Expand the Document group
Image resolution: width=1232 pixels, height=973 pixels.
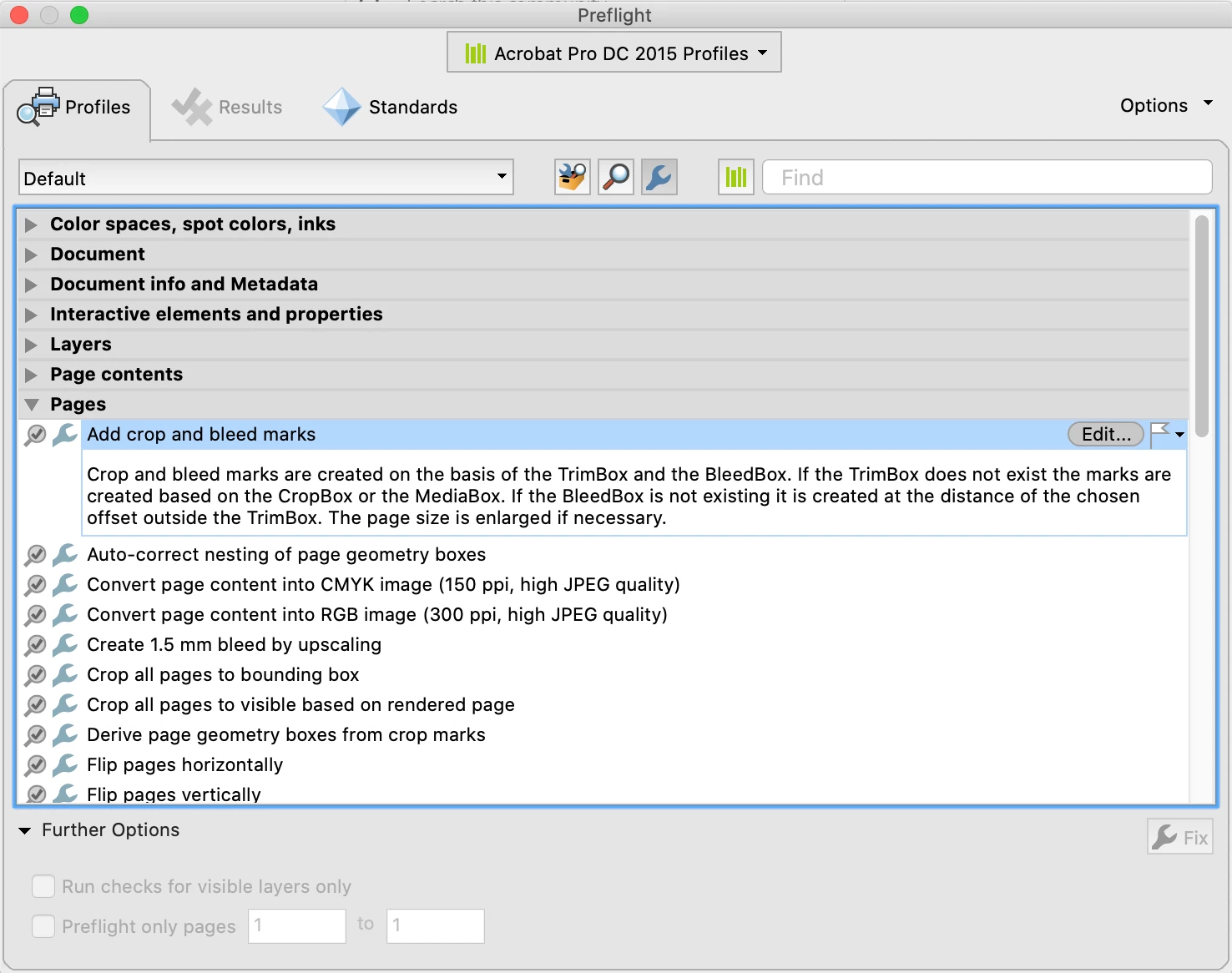[x=31, y=255]
